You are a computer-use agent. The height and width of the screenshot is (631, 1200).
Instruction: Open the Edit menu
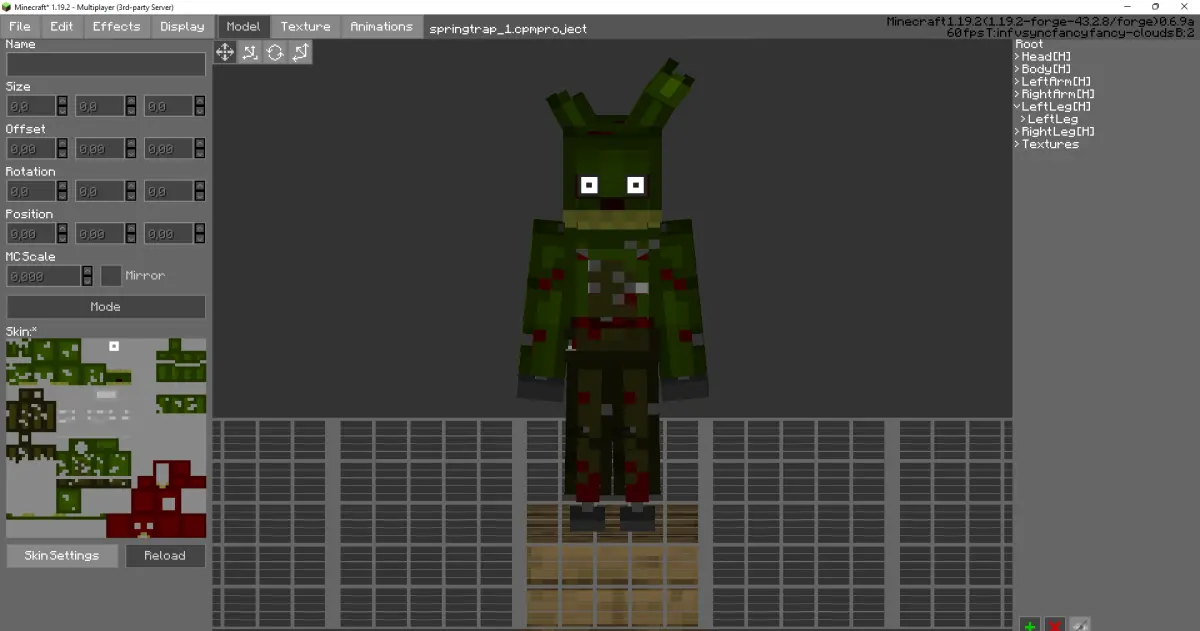62,26
